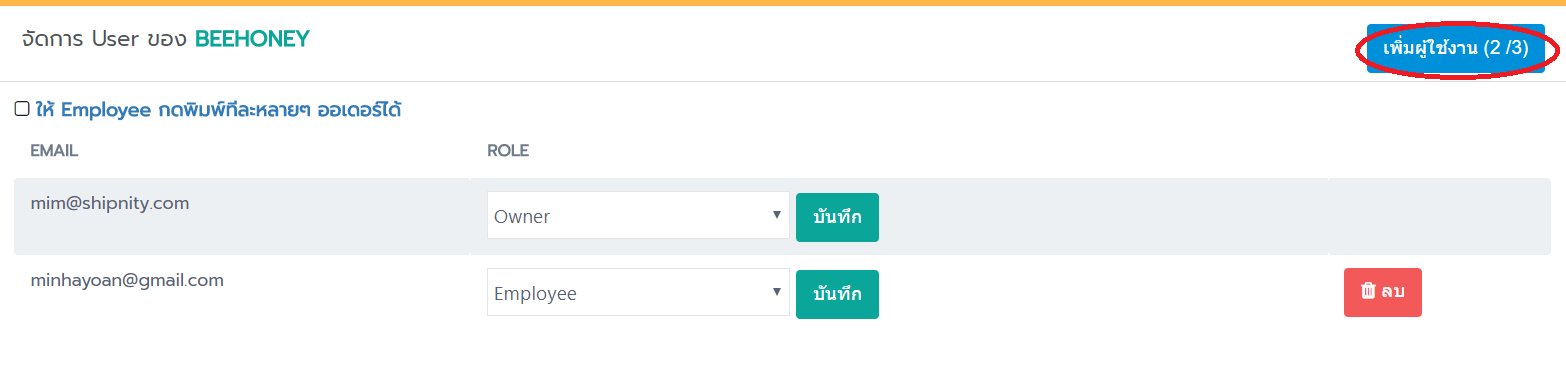Expand the Owner role select box
1566x371 pixels.
pos(638,216)
